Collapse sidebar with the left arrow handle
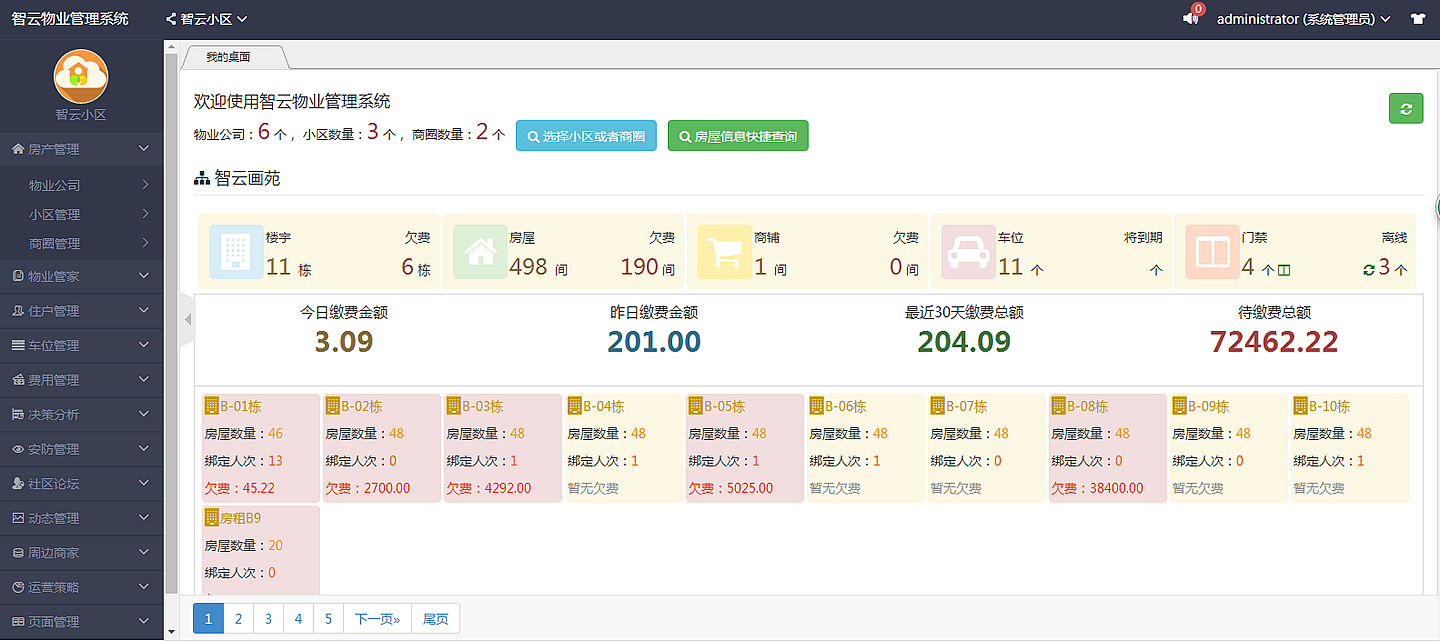Viewport: 1440px width, 641px height. tap(187, 319)
